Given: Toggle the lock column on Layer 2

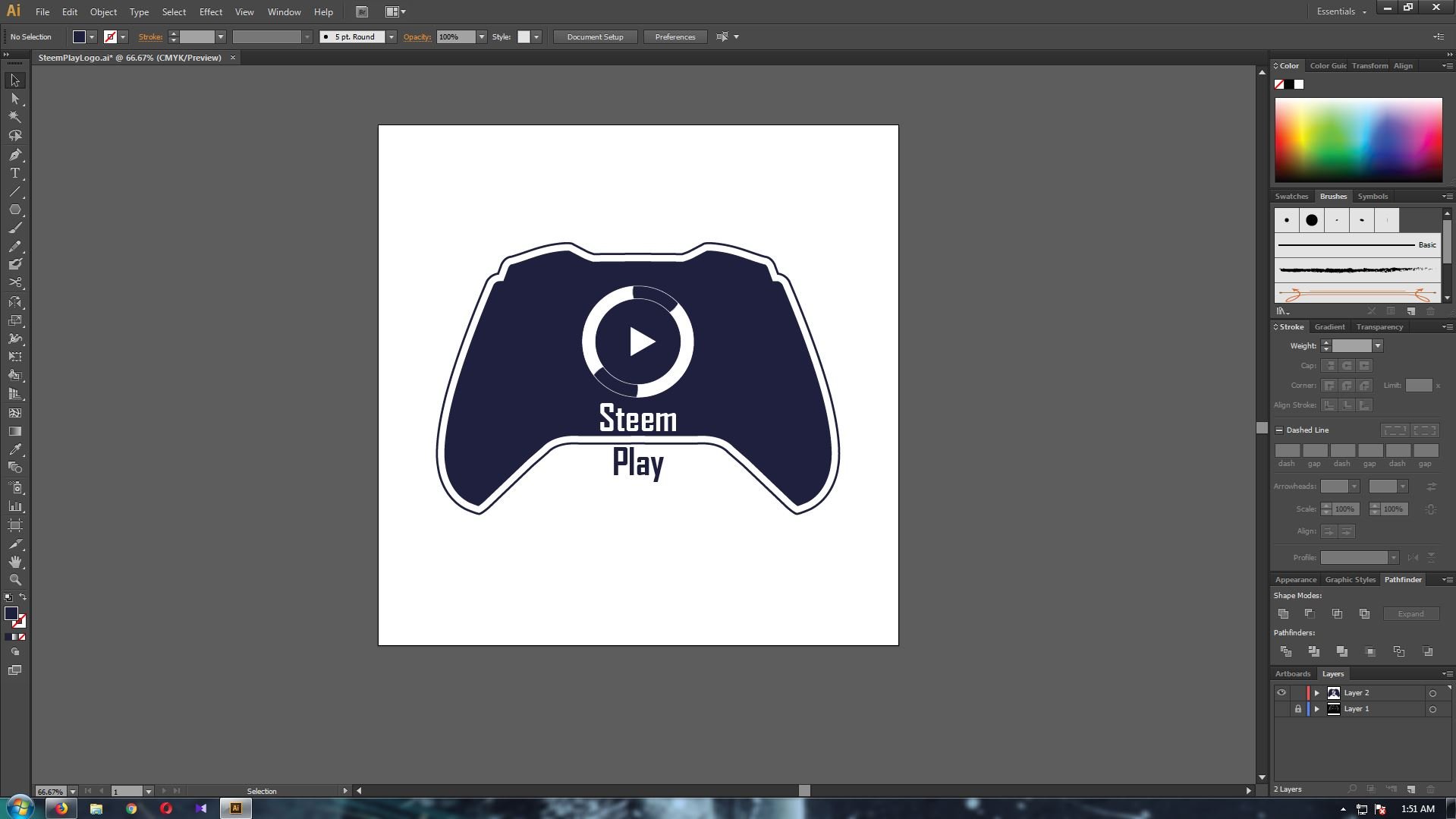Looking at the screenshot, I should (1297, 693).
